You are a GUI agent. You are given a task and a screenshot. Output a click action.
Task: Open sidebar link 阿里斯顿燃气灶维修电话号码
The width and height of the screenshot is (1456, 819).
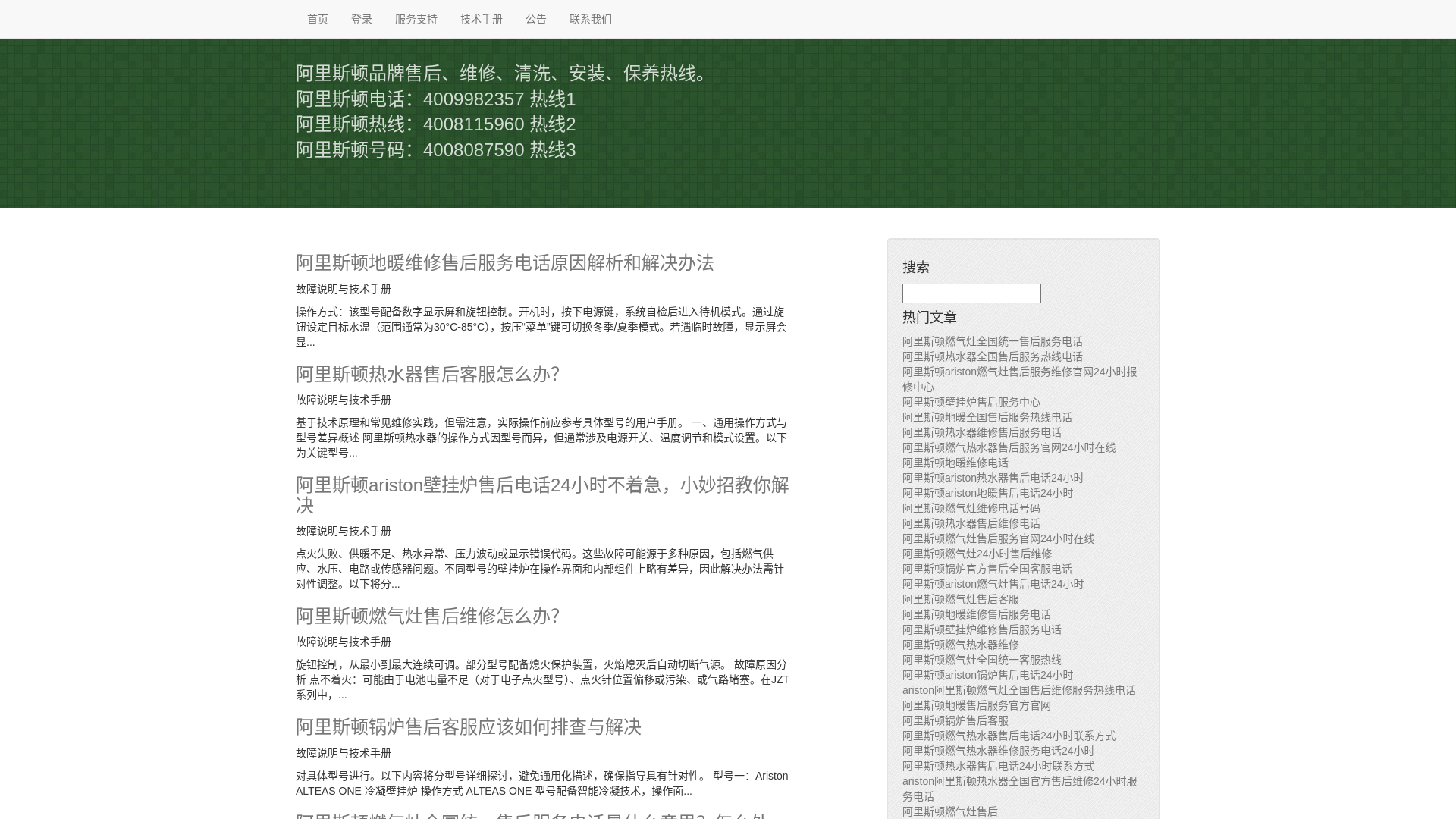click(x=971, y=508)
